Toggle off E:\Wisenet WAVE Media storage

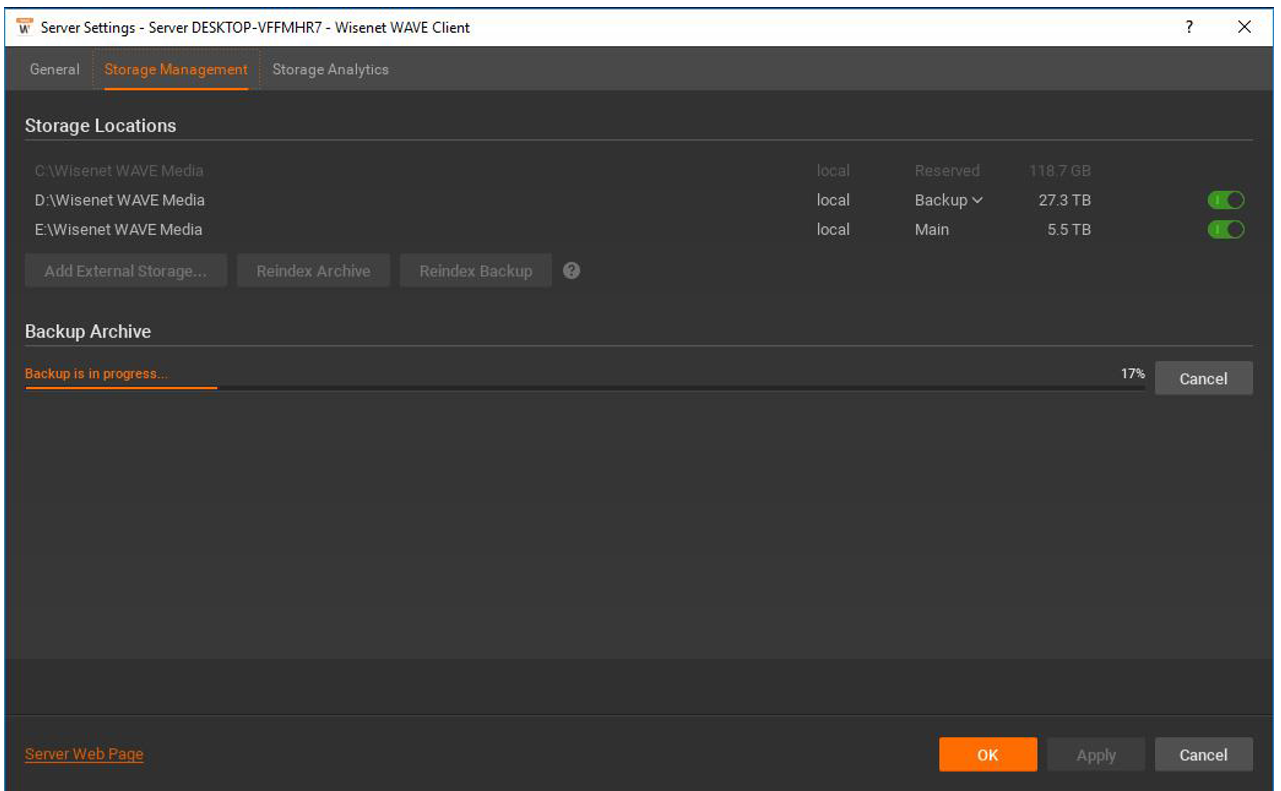coord(1226,229)
